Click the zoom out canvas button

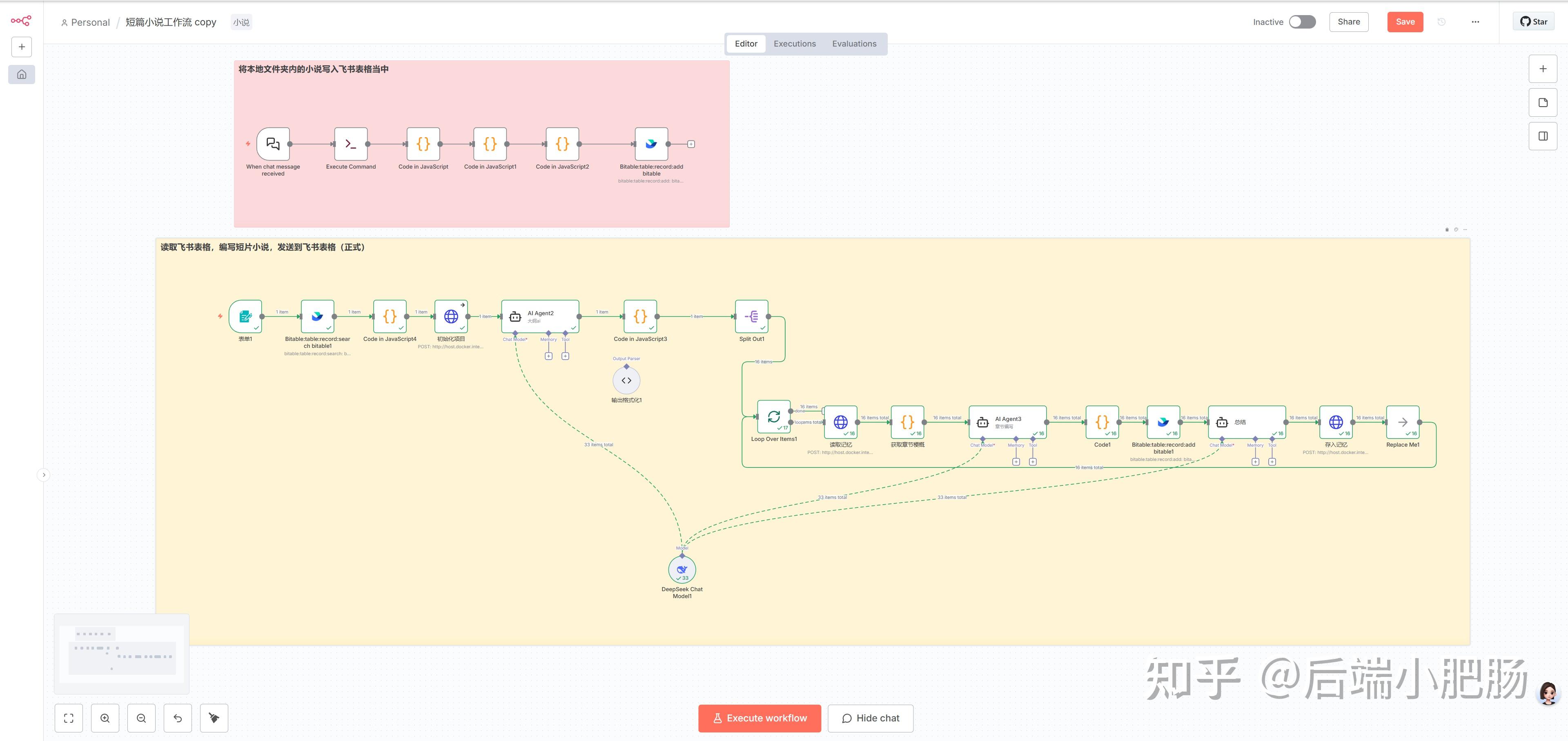(141, 718)
